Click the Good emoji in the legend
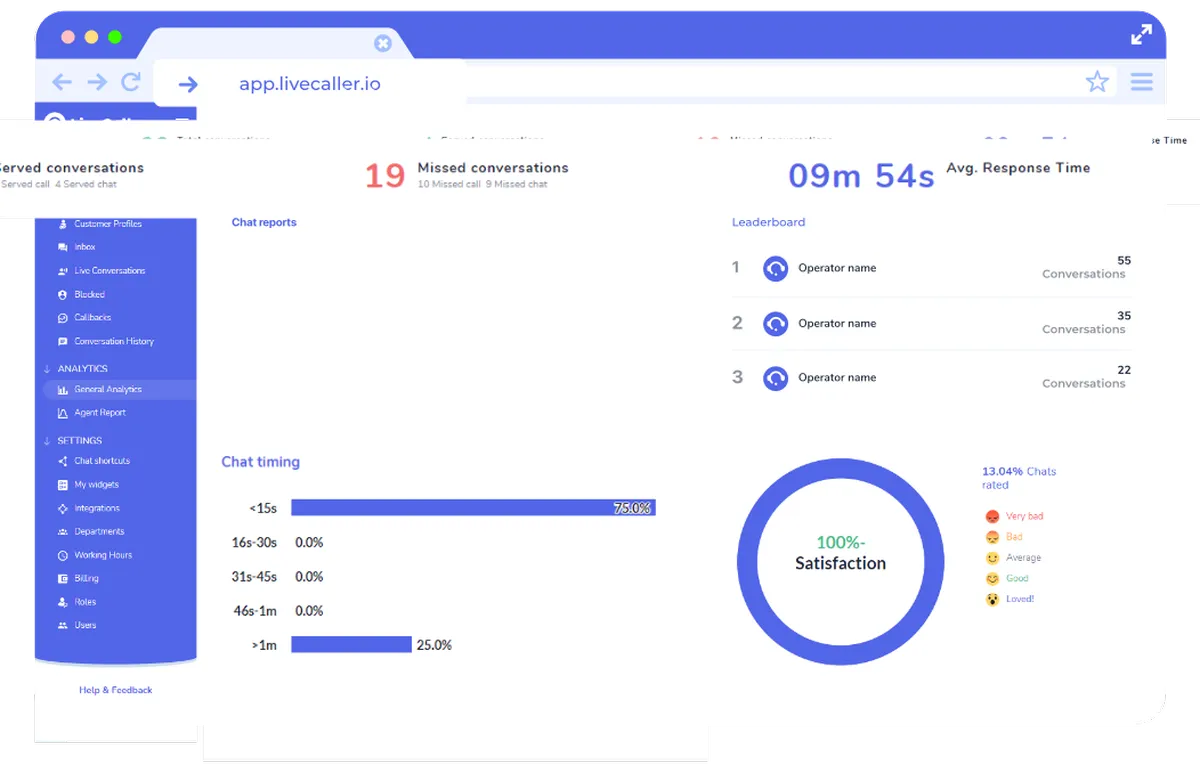This screenshot has height=781, width=1200. 992,579
